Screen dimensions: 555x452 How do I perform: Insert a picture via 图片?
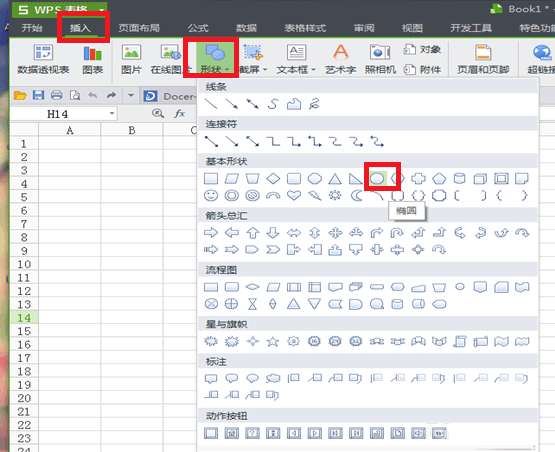[131, 59]
